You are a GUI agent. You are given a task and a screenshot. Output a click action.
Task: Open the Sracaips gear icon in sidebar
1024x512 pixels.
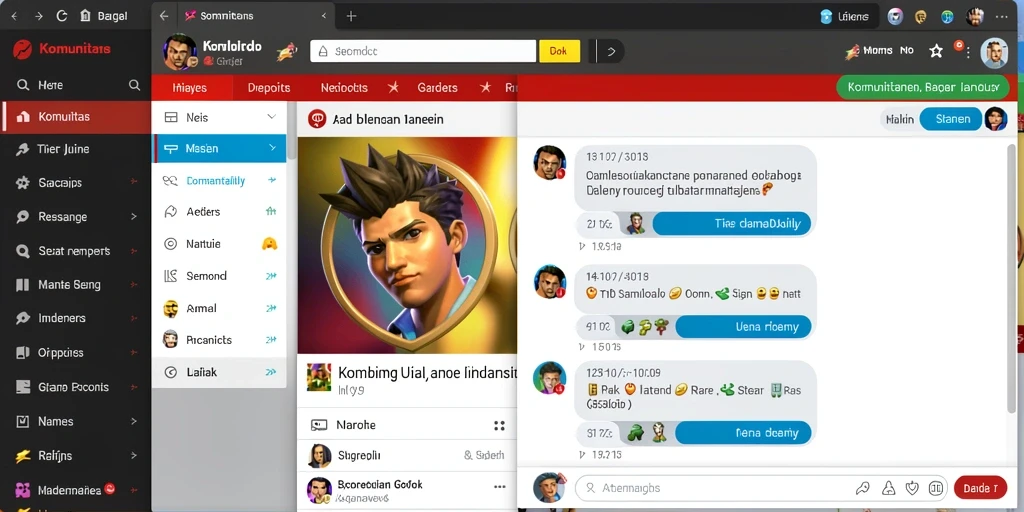coord(23,183)
